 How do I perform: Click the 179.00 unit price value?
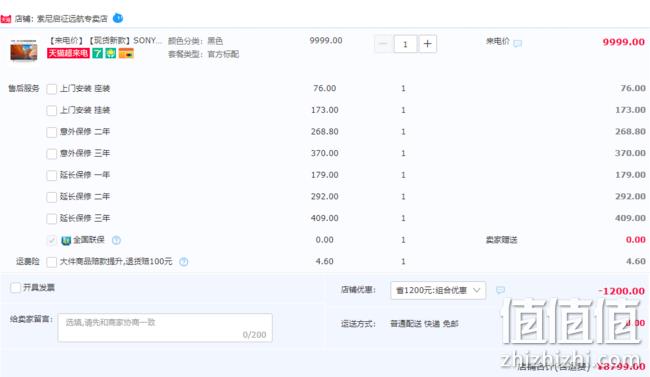tap(325, 175)
